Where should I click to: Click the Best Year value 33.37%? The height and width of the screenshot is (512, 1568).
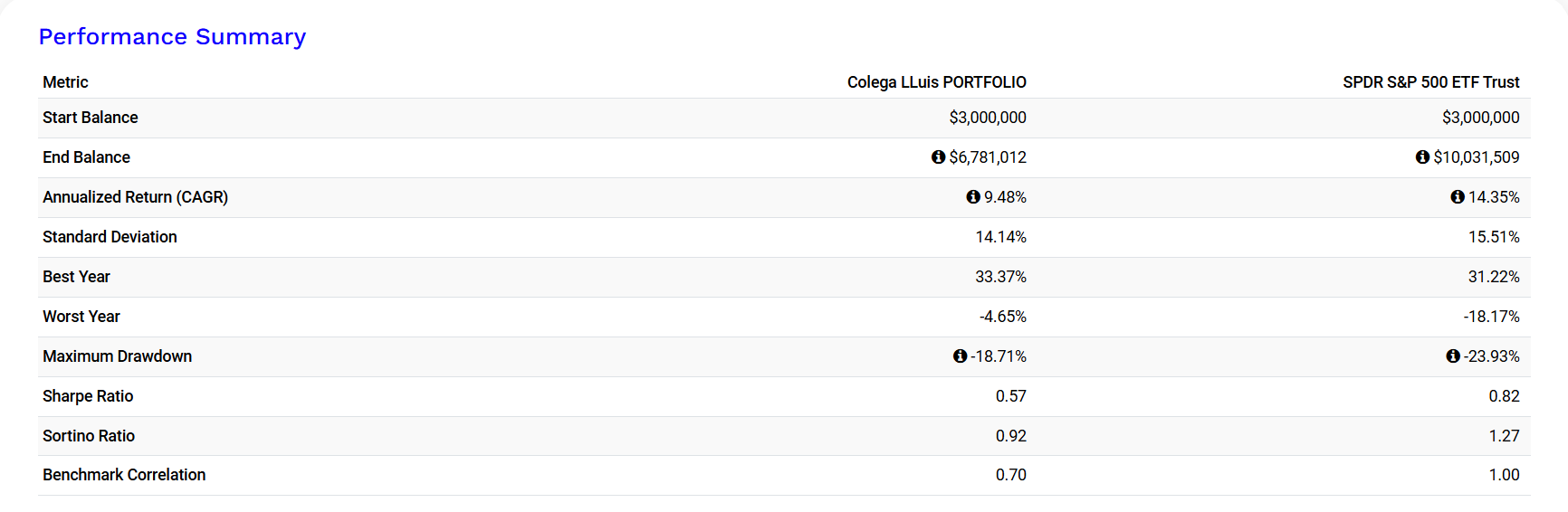pyautogui.click(x=1000, y=277)
